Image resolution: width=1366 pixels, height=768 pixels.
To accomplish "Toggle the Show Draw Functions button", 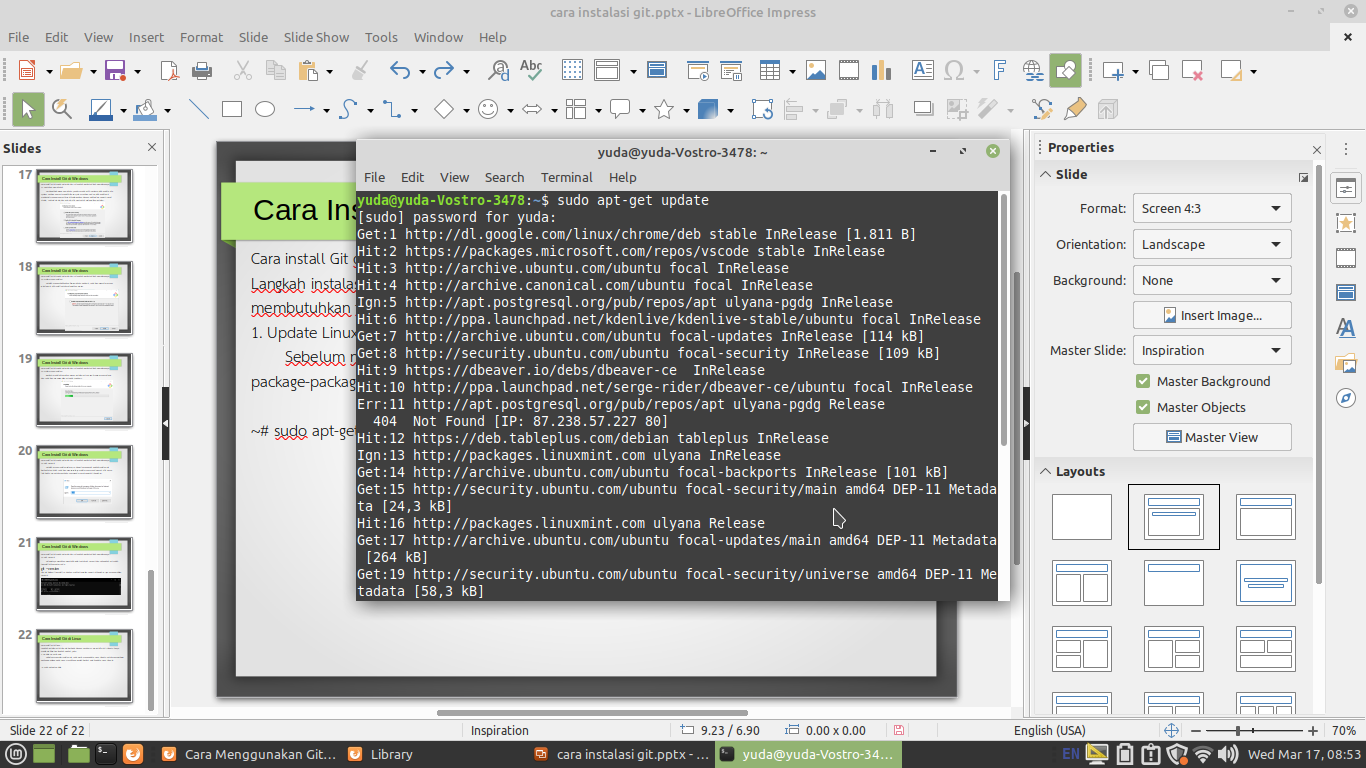I will coord(1066,71).
